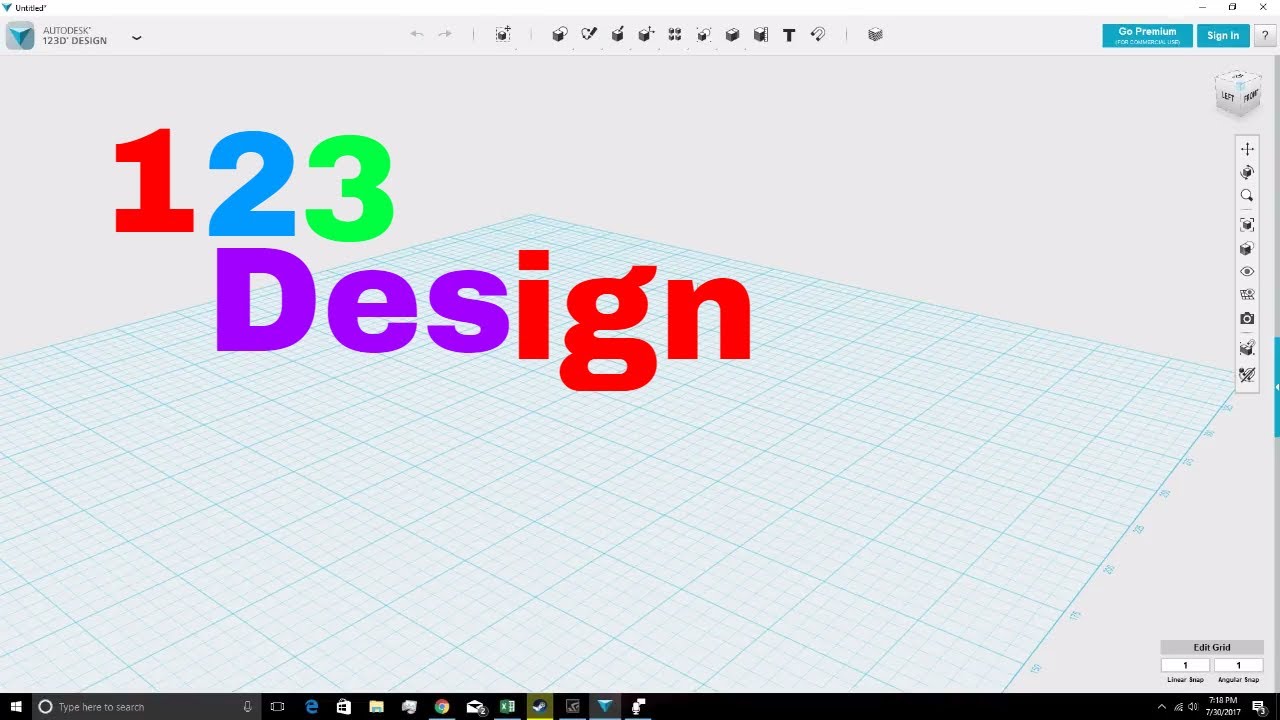Expand the collapsed side panel arrow on the right edge
The height and width of the screenshot is (720, 1280).
point(1277,387)
